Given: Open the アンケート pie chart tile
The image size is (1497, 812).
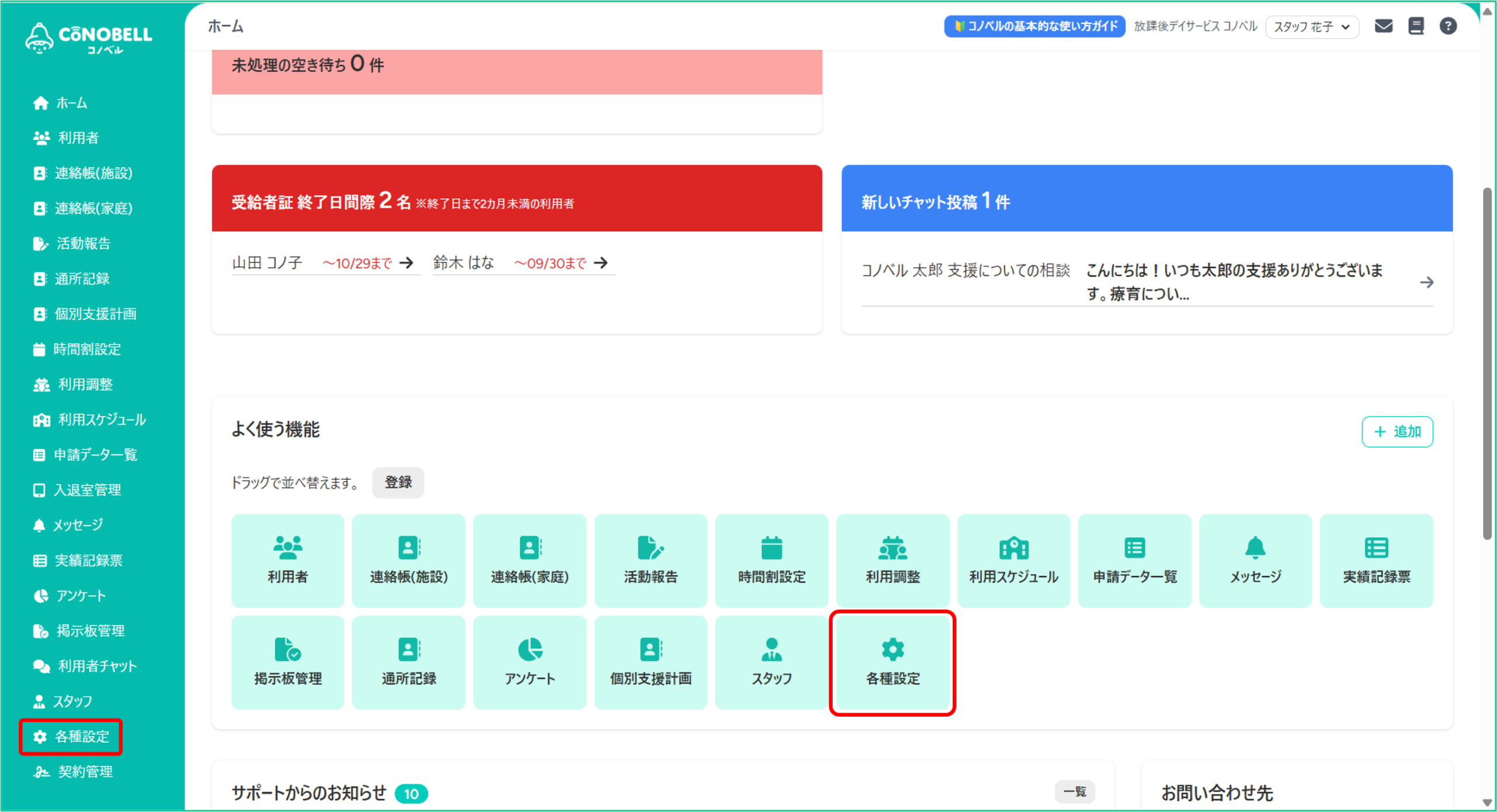Looking at the screenshot, I should coord(529,662).
